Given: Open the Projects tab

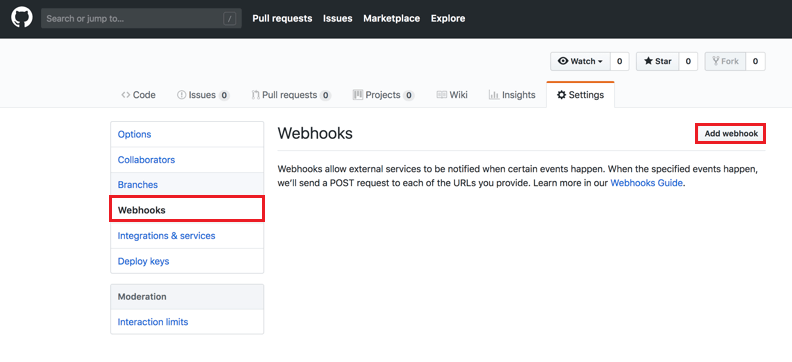Looking at the screenshot, I should pos(384,95).
